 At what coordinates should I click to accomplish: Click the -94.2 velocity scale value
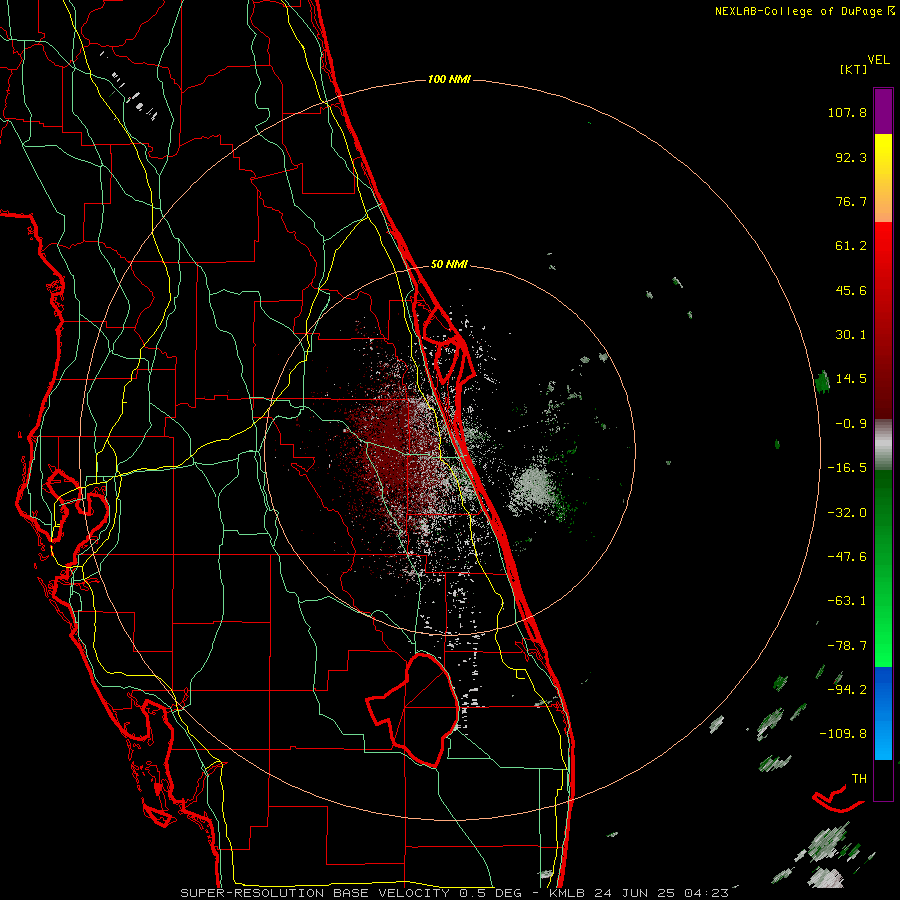click(x=847, y=689)
